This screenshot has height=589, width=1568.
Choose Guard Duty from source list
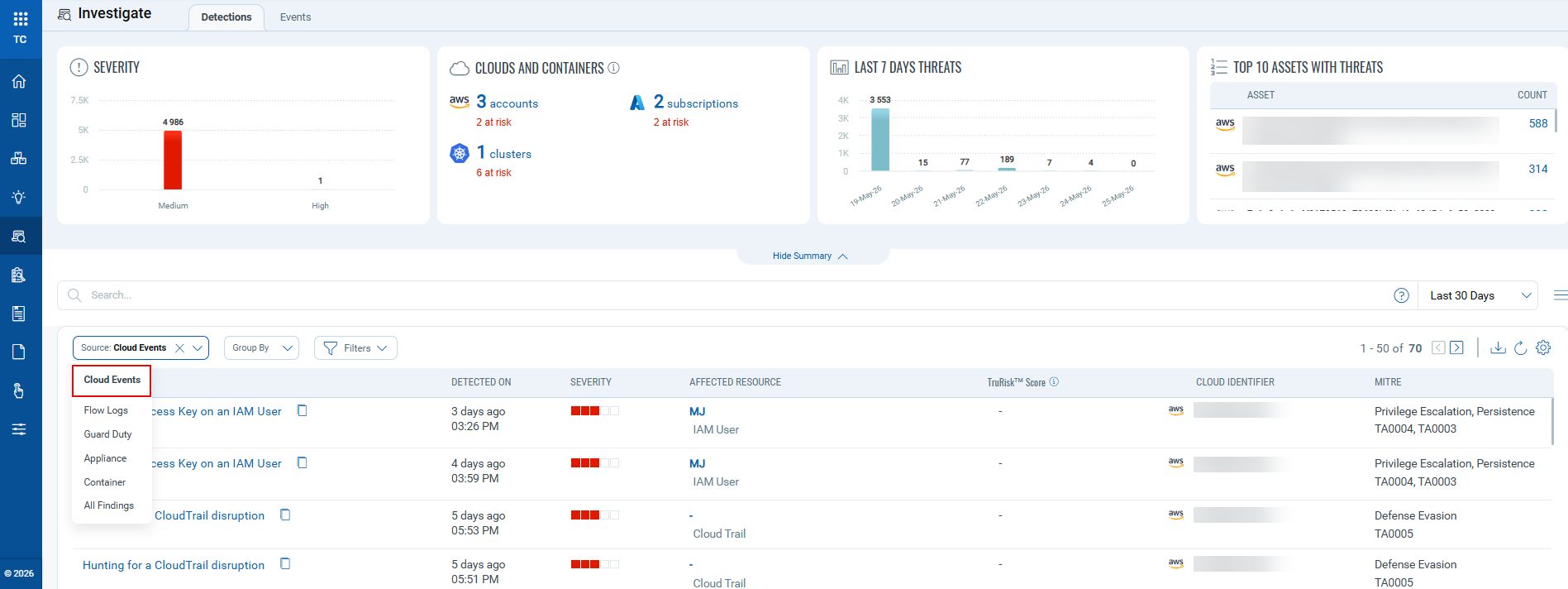tap(107, 434)
